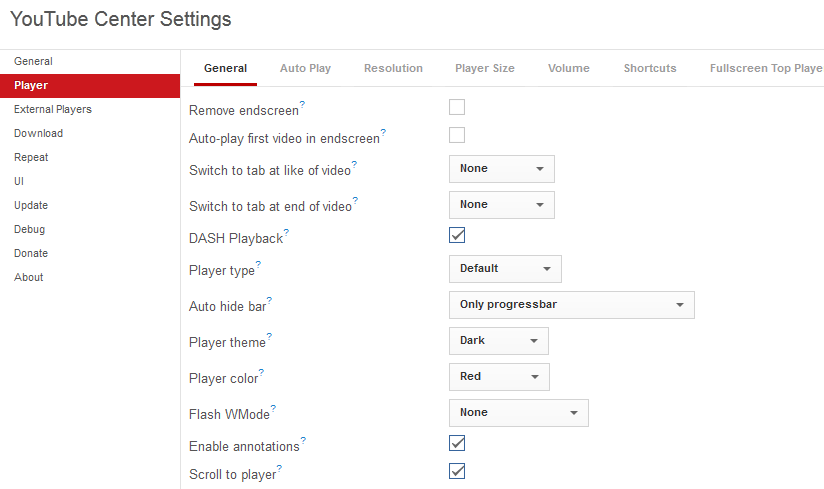The image size is (824, 489).
Task: Open Update settings category
Action: coord(90,205)
